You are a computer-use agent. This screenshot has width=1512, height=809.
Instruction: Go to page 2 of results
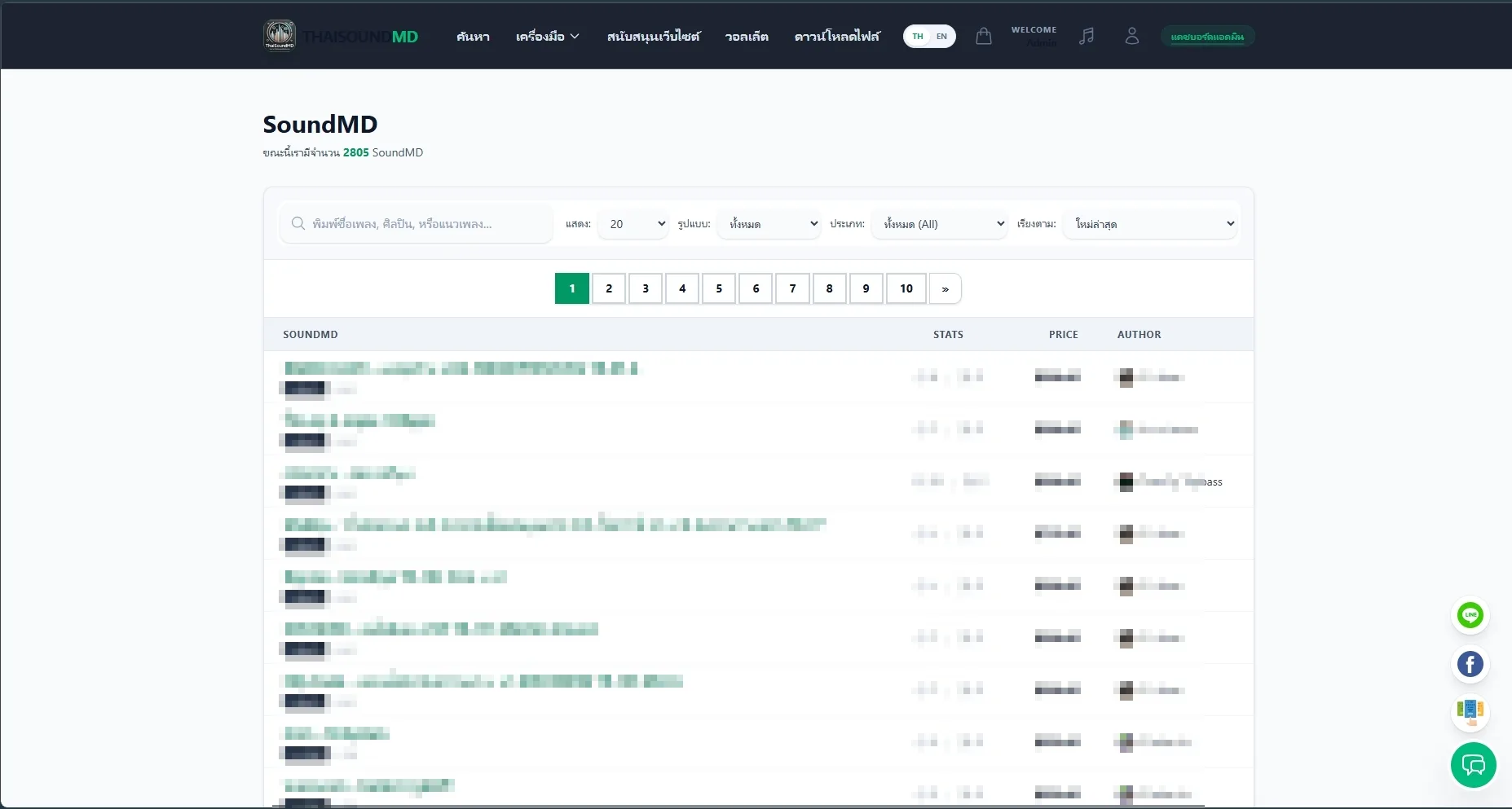(x=609, y=288)
